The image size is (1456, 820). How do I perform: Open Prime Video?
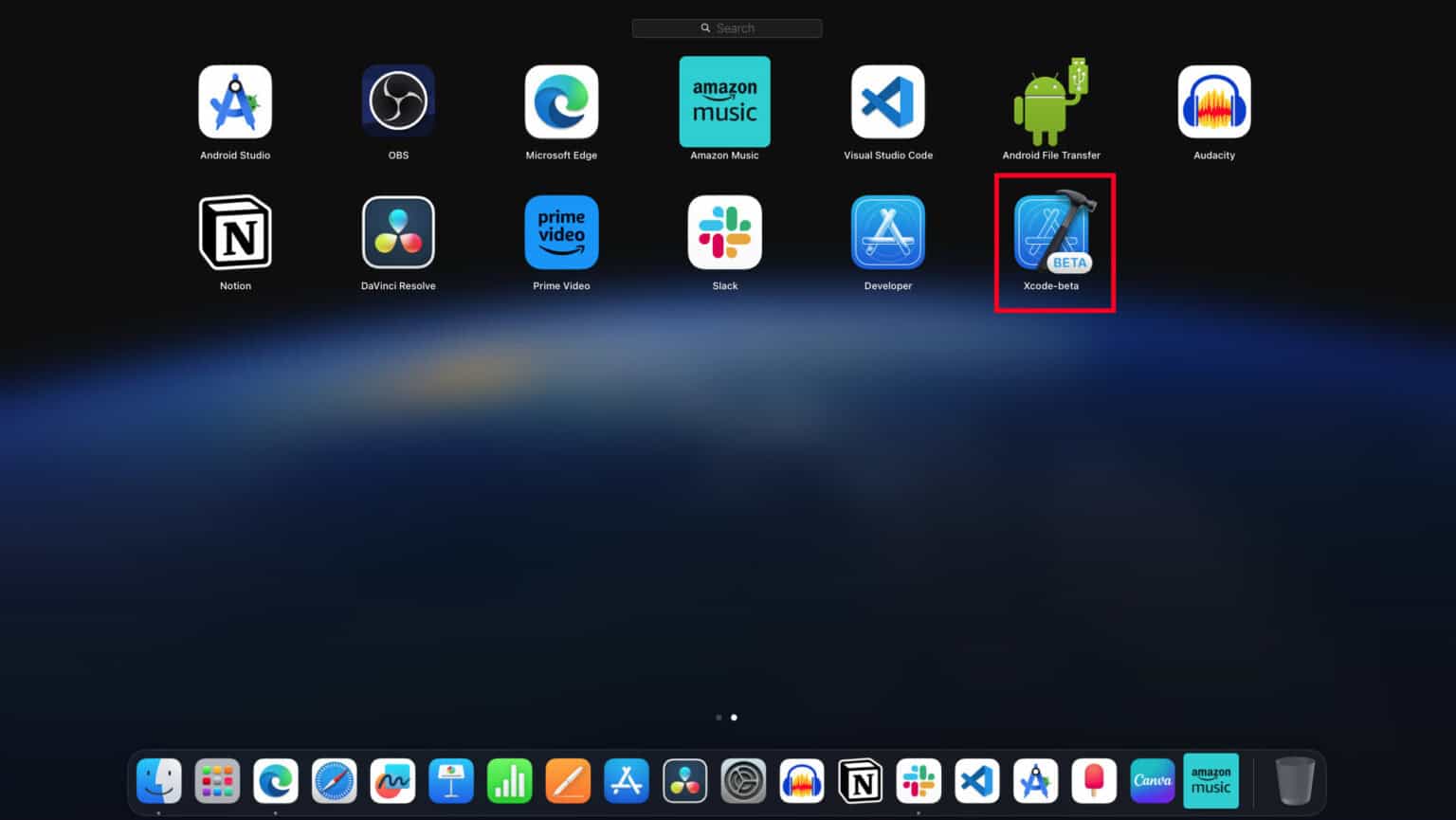tap(561, 232)
